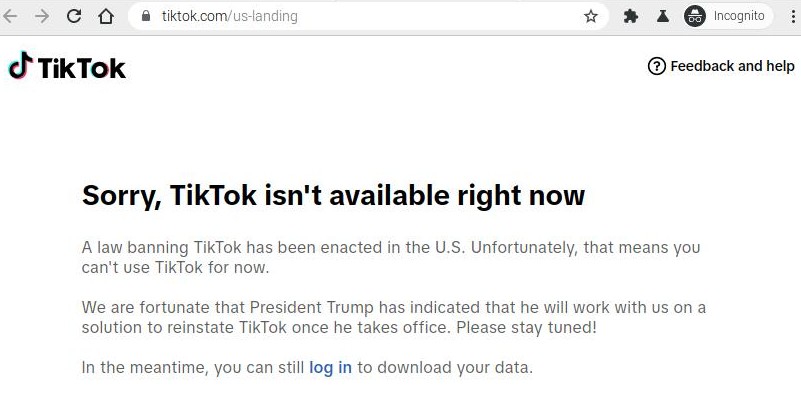Click the "Sorry, TikTok isn't available" heading
Image resolution: width=801 pixels, height=414 pixels.
[x=333, y=196]
